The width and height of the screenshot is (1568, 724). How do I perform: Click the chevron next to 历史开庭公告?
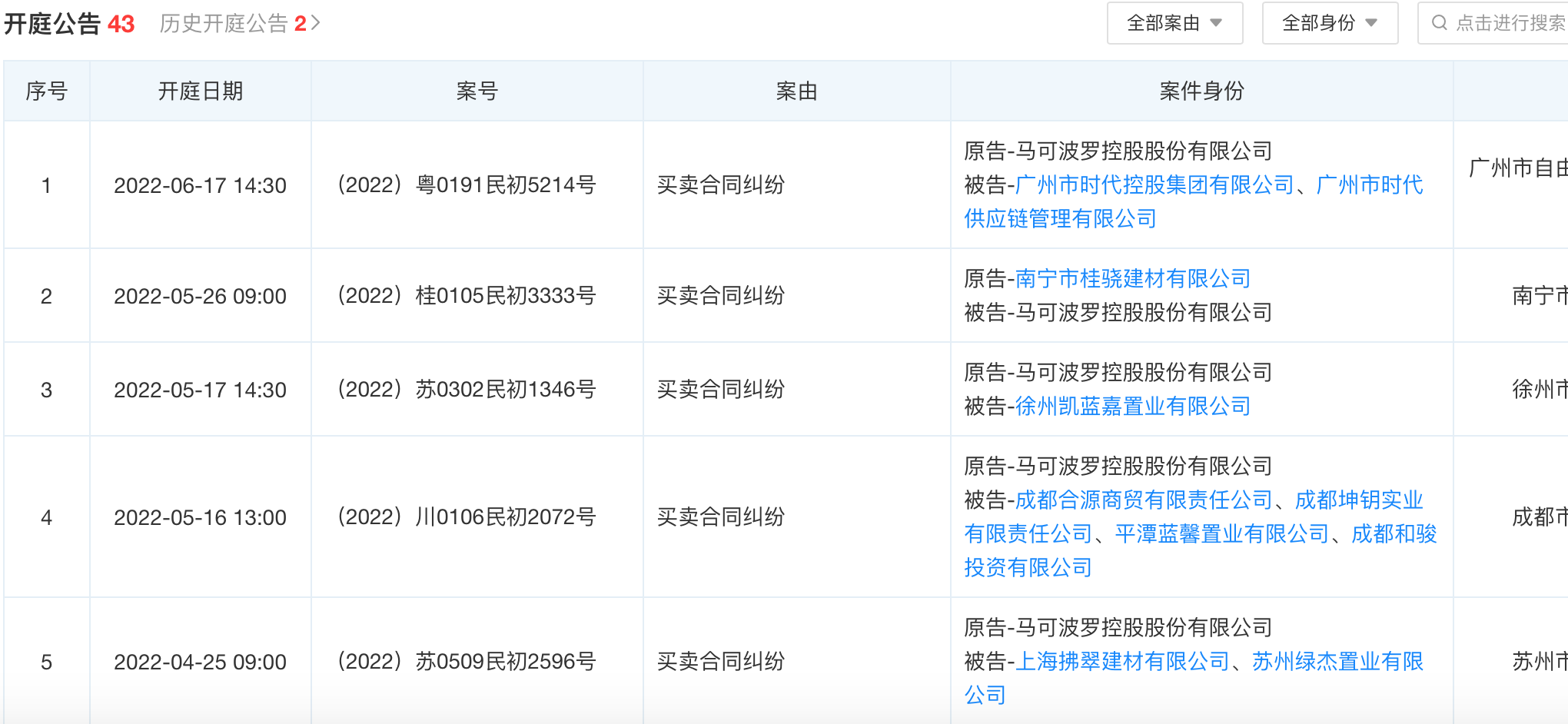(315, 24)
